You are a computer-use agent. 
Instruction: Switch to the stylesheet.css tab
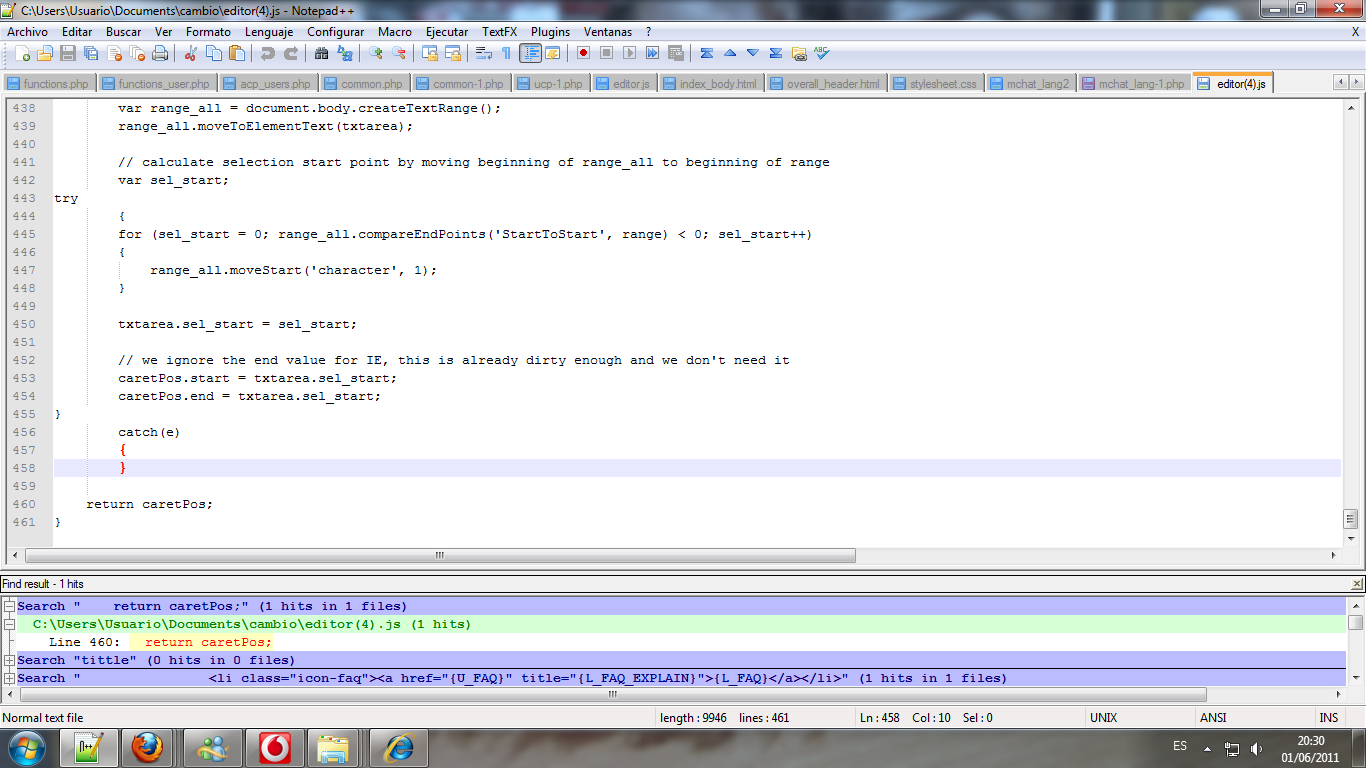click(934, 84)
